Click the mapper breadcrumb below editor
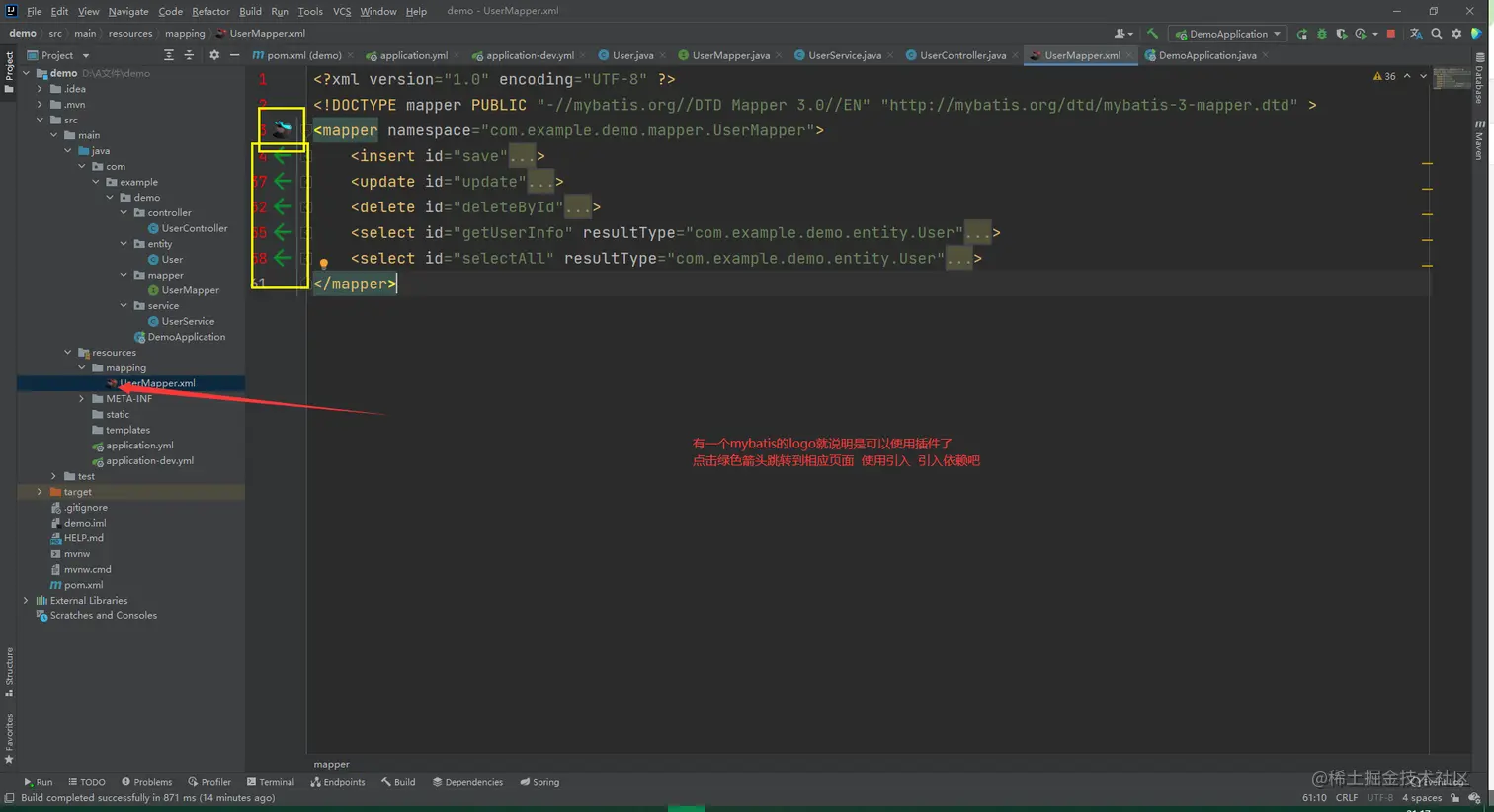The image size is (1494, 812). pos(331,764)
